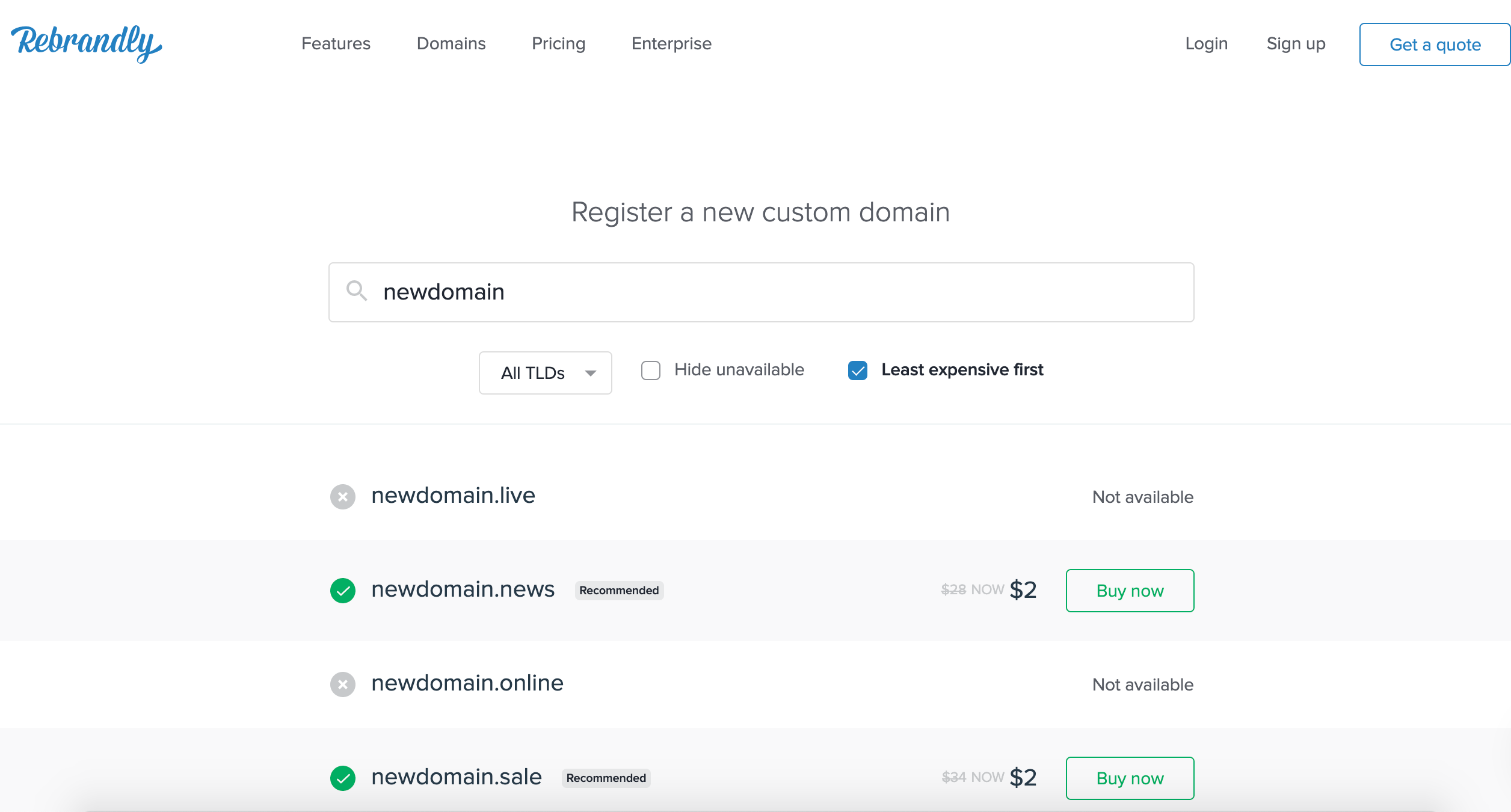
Task: Click Recommended badge beside newdomain.news
Action: coord(619,591)
